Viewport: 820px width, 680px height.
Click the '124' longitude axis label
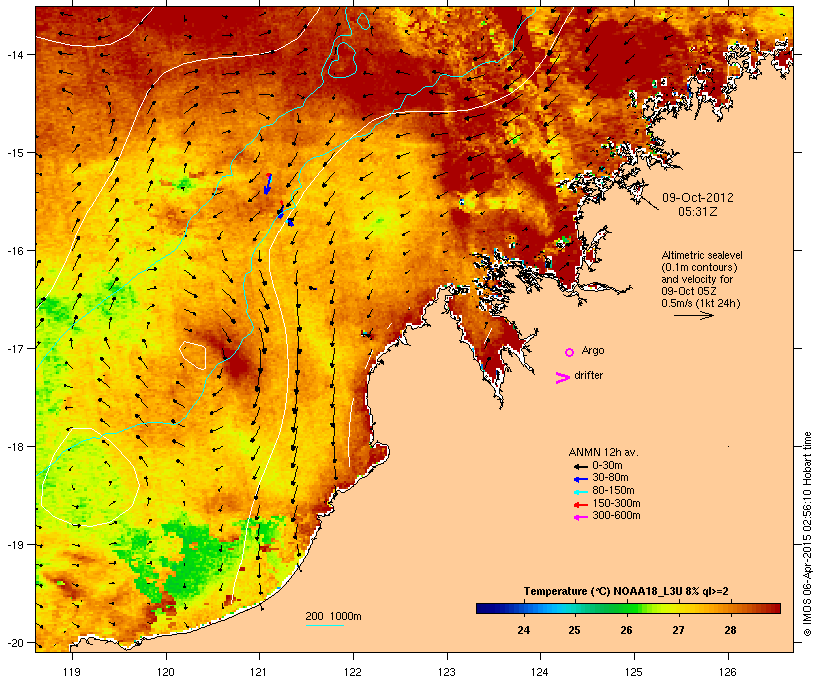click(540, 672)
